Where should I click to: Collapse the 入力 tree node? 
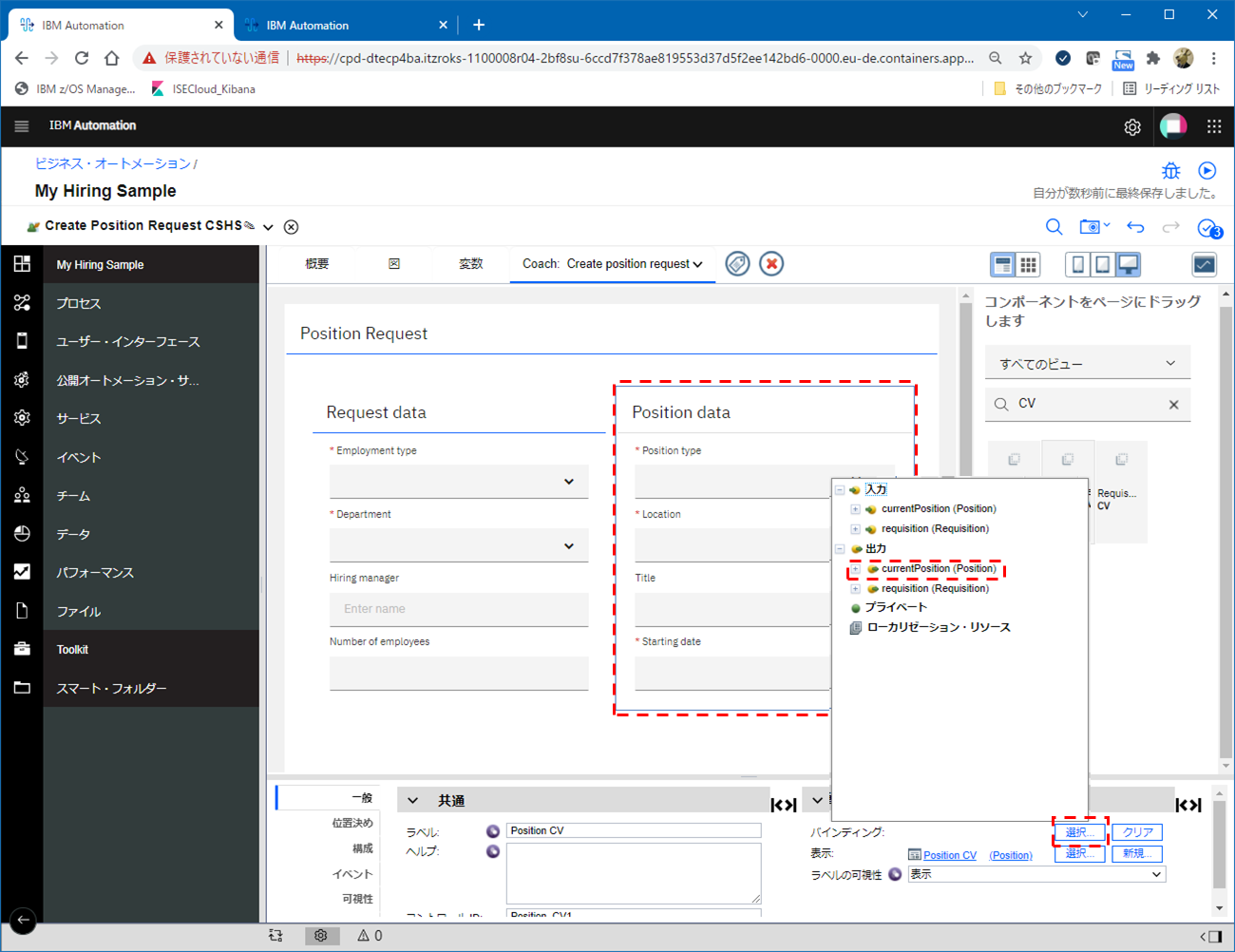pyautogui.click(x=840, y=490)
